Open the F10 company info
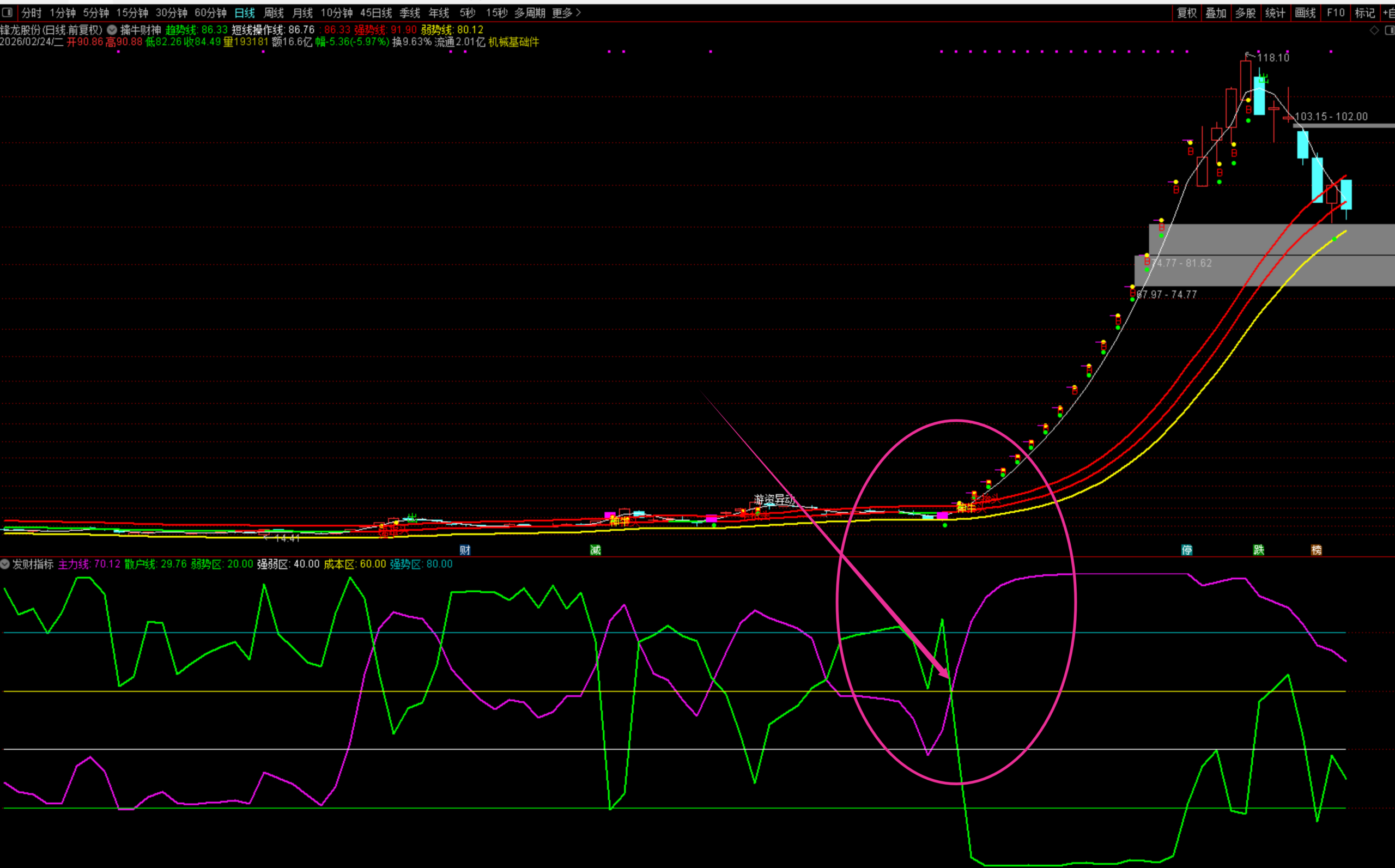 1335,13
